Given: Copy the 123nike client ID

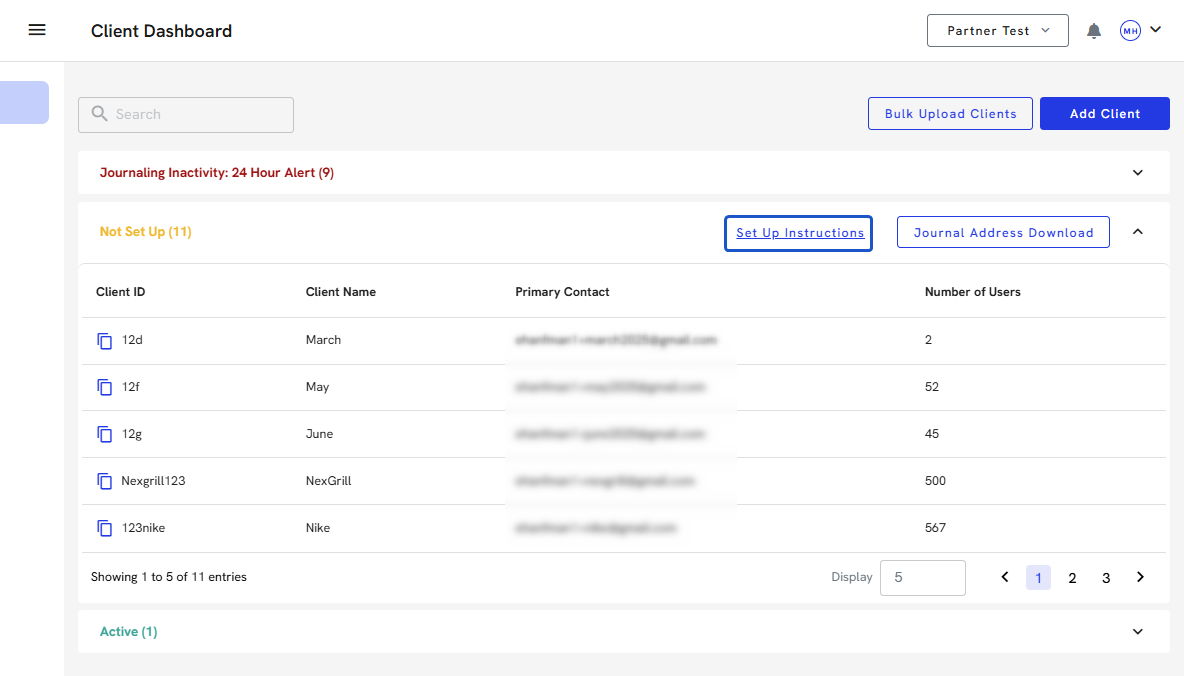Looking at the screenshot, I should [105, 528].
